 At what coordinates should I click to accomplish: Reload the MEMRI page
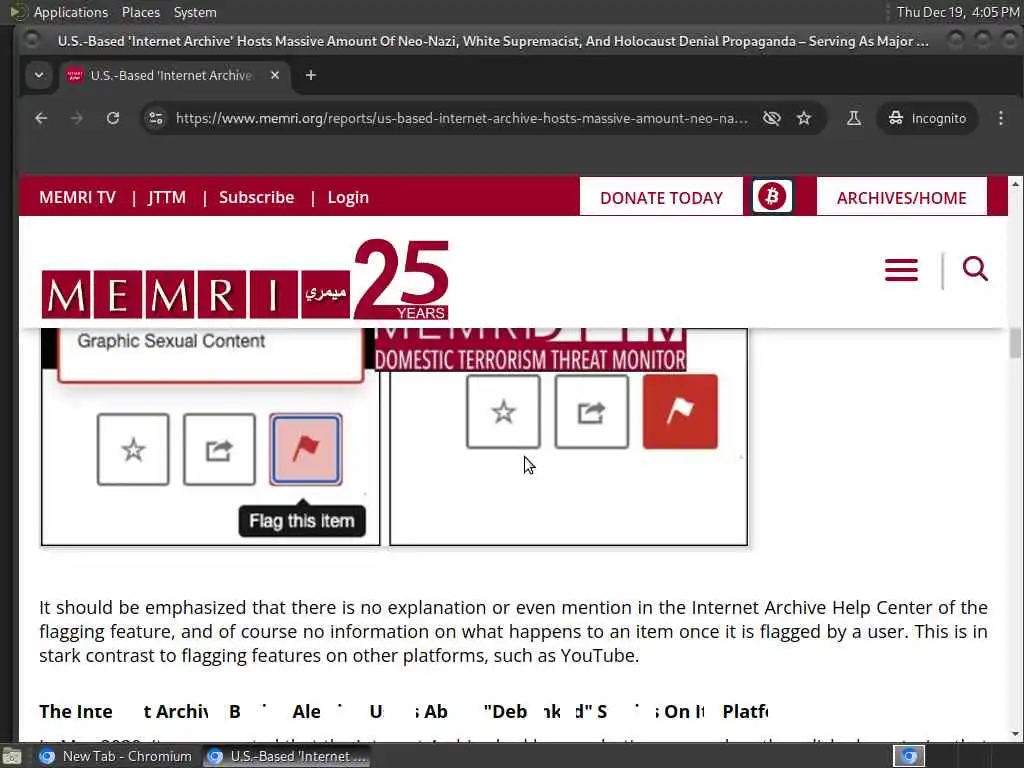113,118
